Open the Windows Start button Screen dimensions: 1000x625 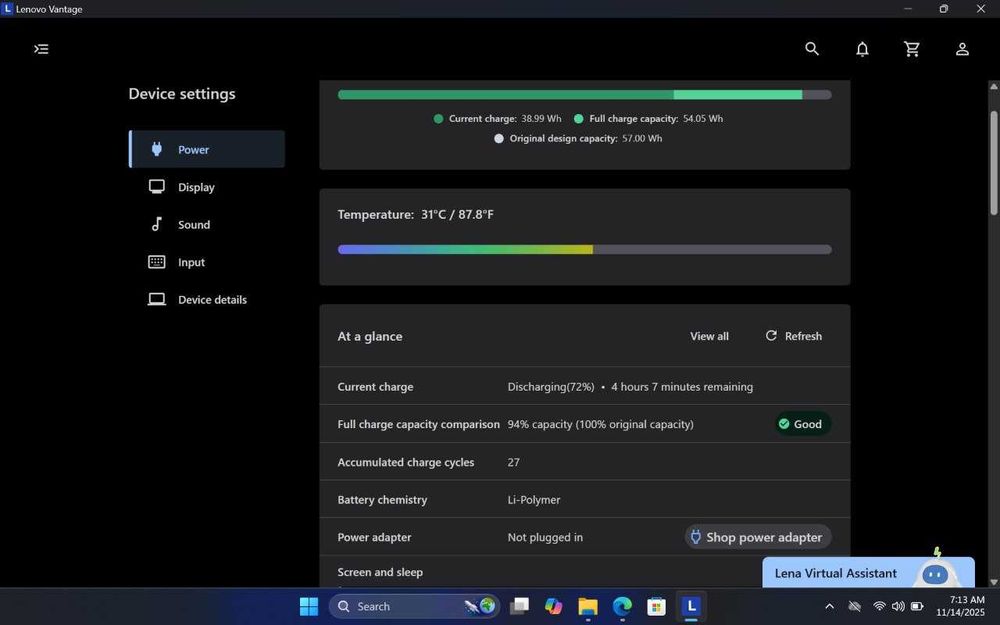[x=309, y=606]
